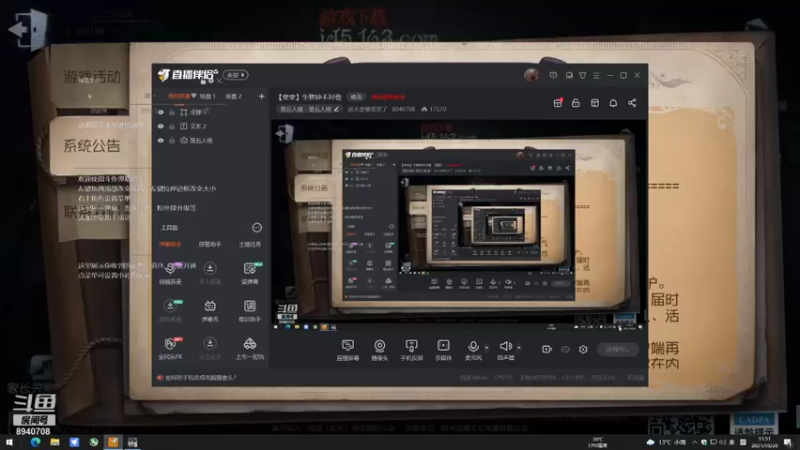Open the skin T-shirt icon in title bar
Screen dimensions: 800x450
coord(583,76)
